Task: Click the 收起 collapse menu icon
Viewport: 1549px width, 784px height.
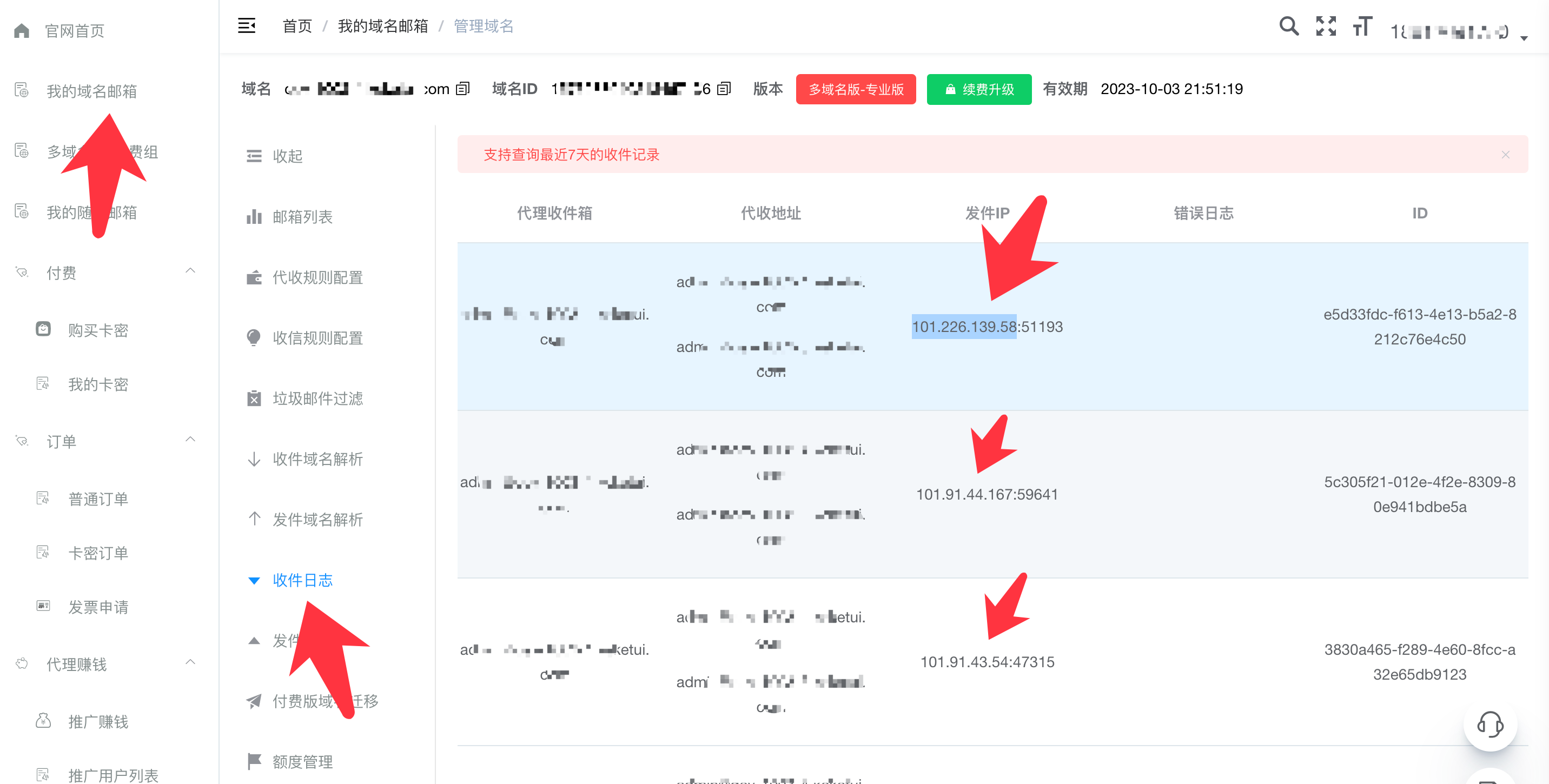Action: 254,156
